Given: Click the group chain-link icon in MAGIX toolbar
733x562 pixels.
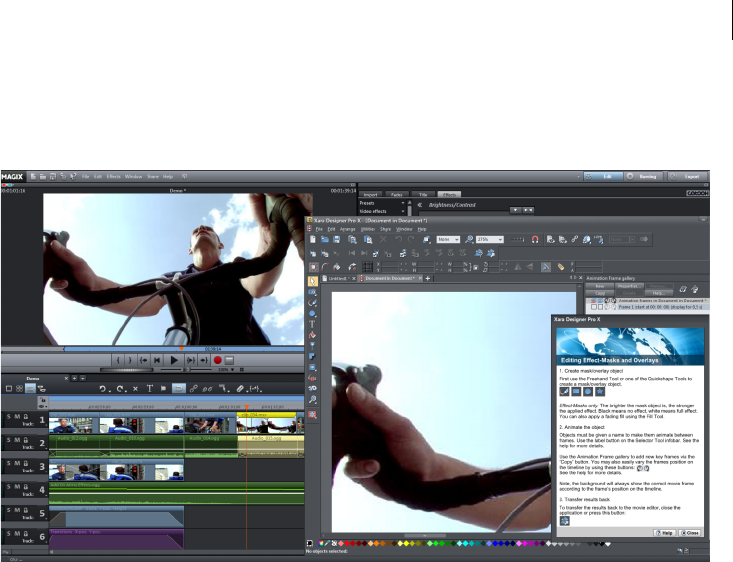Looking at the screenshot, I should coord(193,388).
